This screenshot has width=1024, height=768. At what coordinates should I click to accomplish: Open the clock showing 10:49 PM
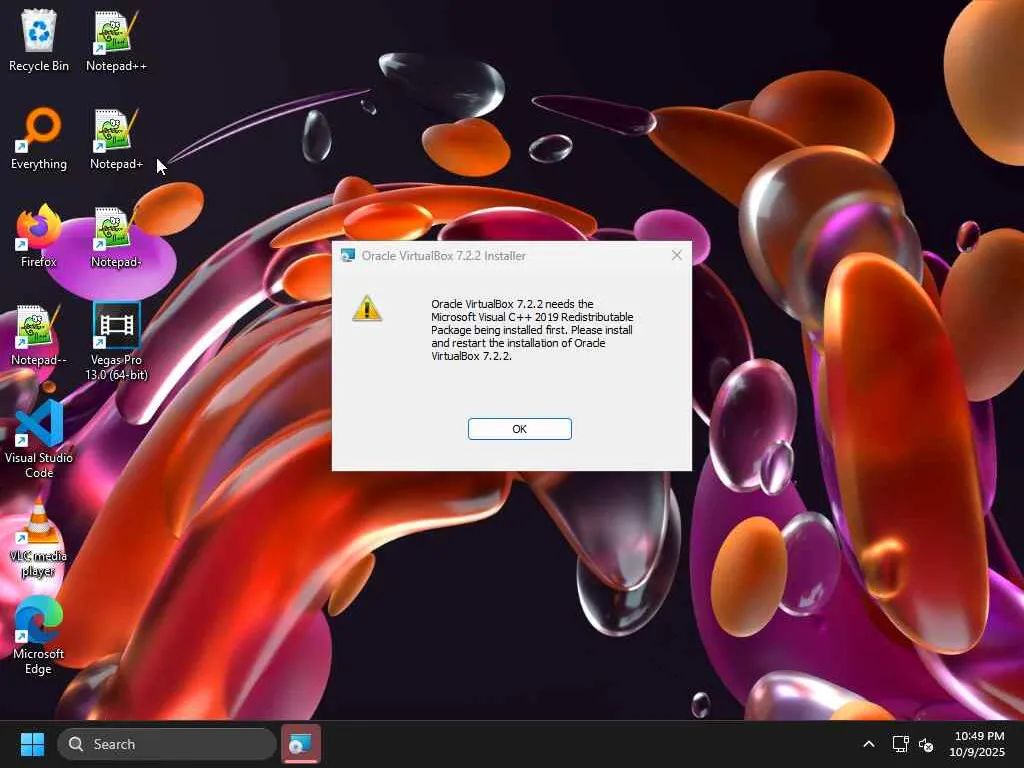click(977, 744)
